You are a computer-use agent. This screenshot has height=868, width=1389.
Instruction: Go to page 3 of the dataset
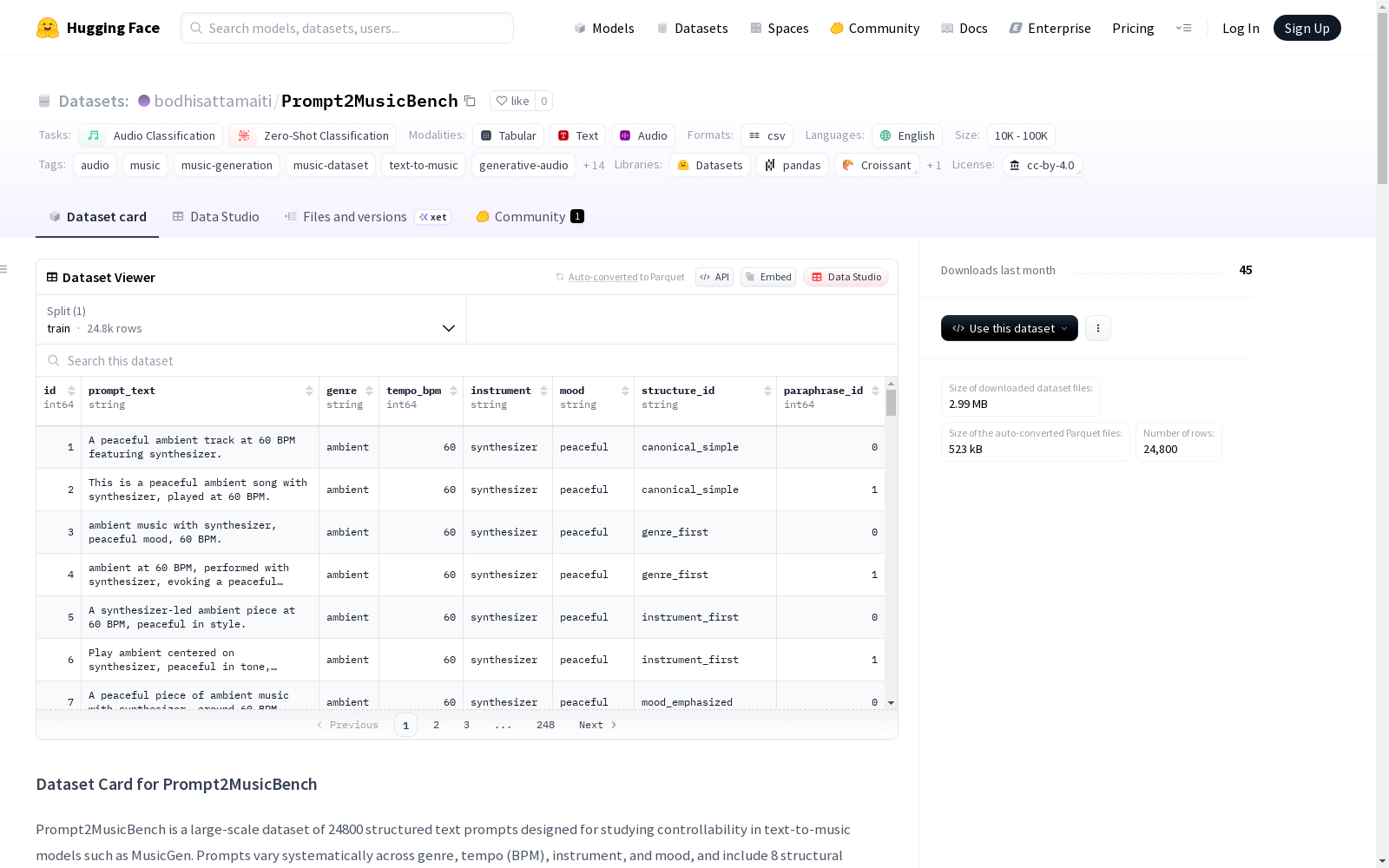[466, 725]
